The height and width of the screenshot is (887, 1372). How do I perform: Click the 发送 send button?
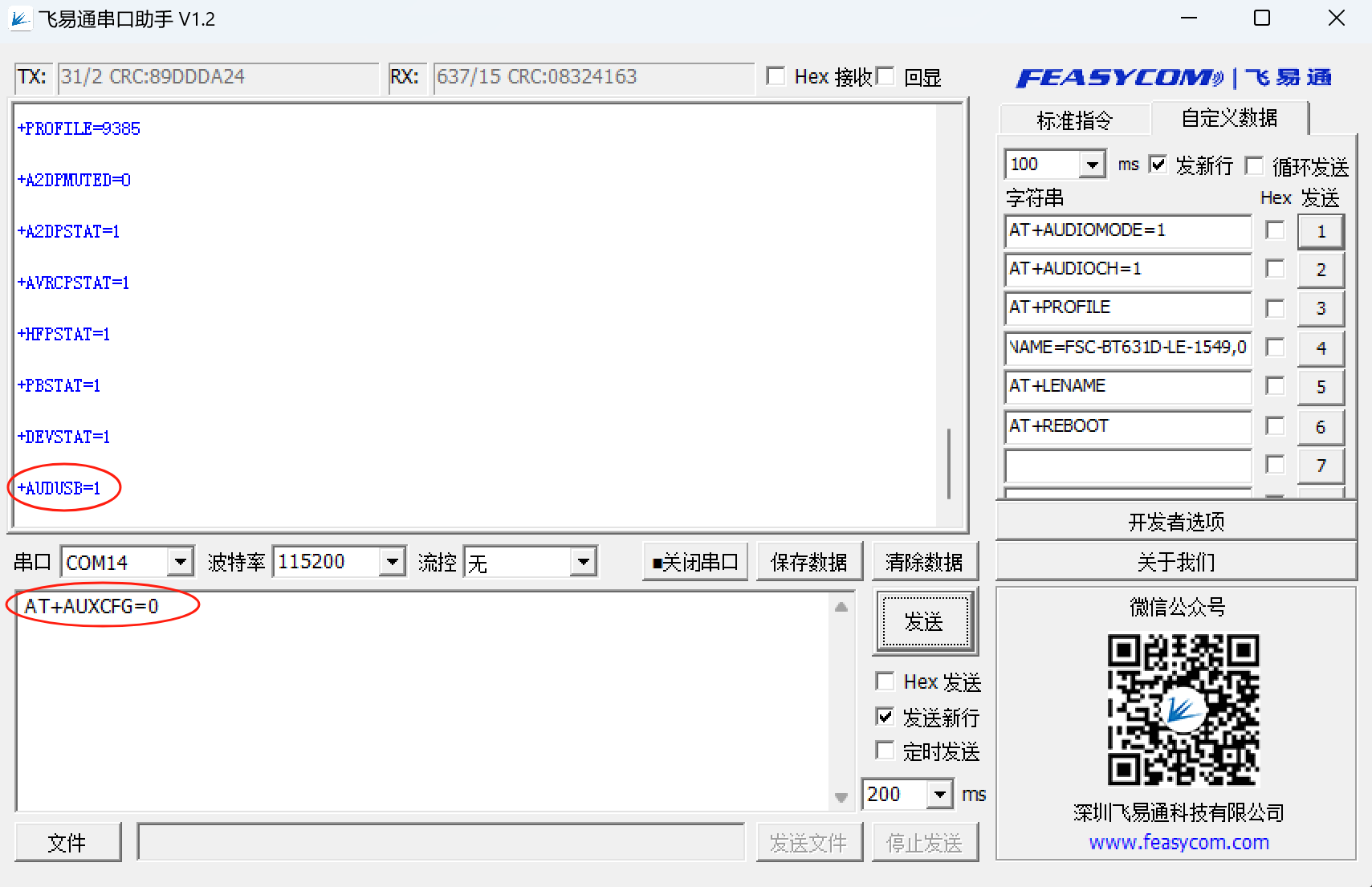tap(925, 620)
